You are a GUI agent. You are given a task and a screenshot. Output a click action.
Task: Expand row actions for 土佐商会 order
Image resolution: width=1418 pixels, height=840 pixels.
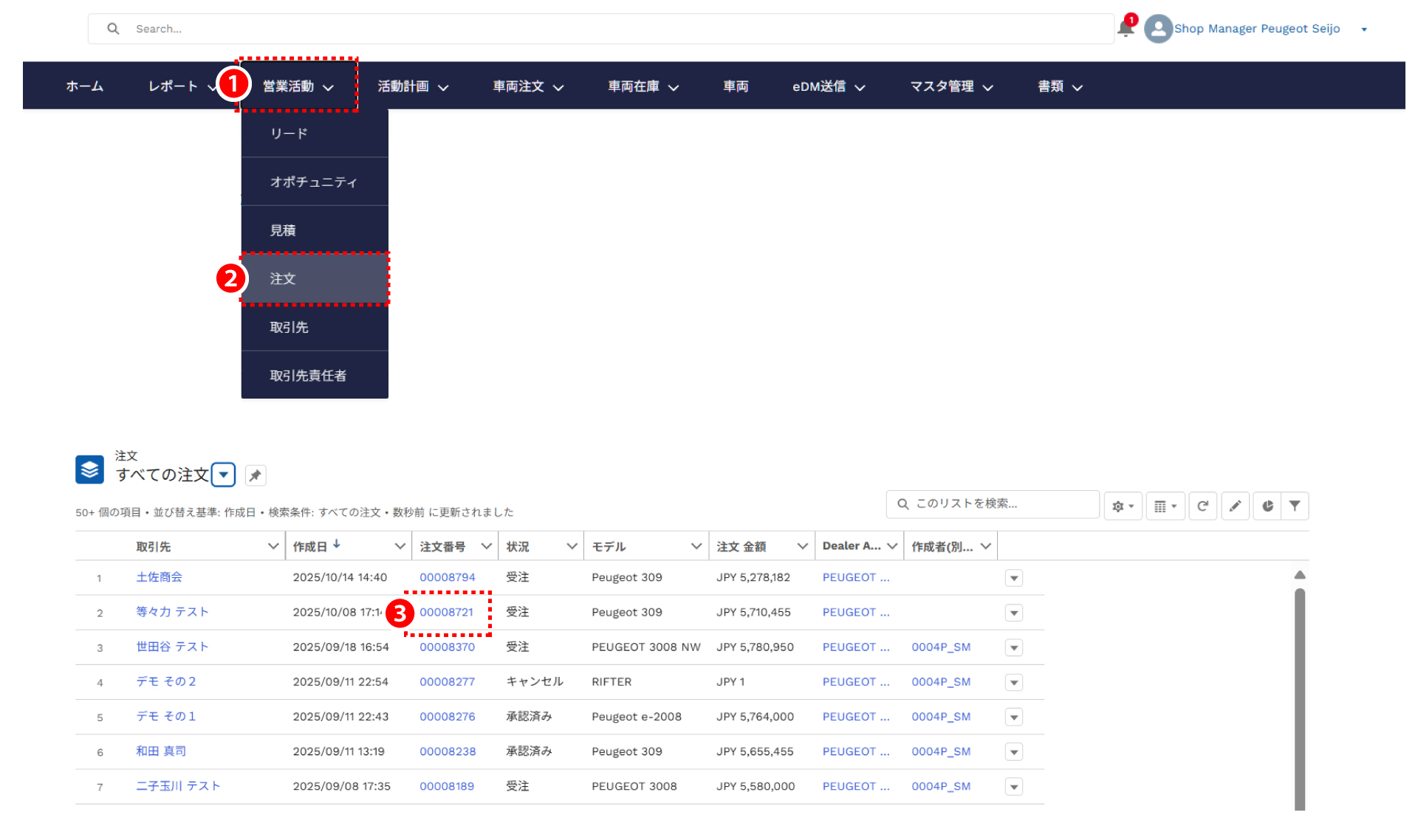coord(1013,578)
